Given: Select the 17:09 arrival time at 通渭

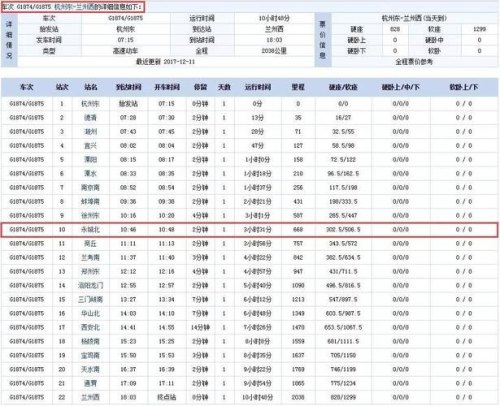Looking at the screenshot, I should coord(128,384).
